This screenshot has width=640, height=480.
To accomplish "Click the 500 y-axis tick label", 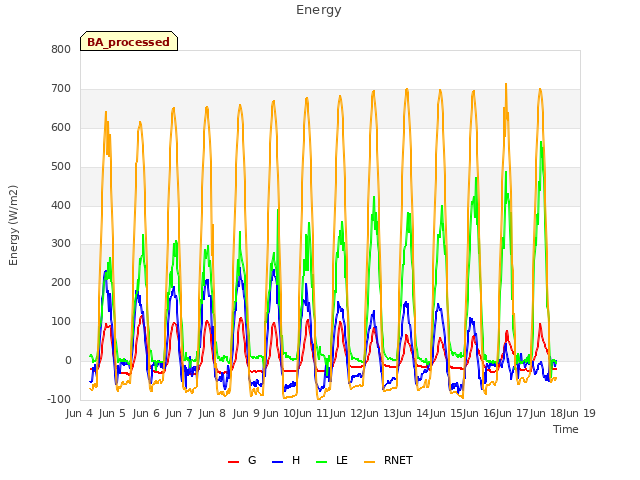I will pos(61,167).
